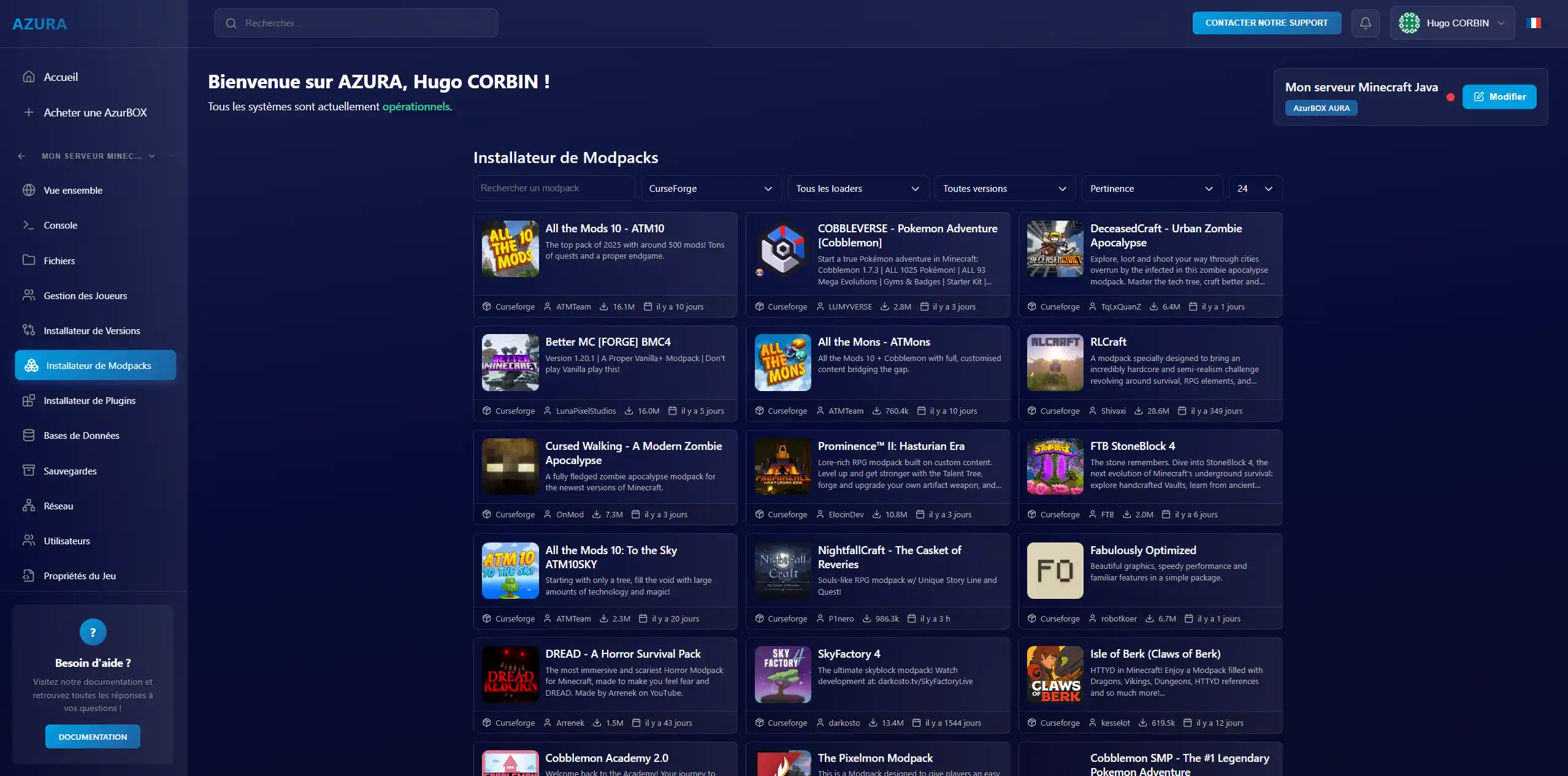Image resolution: width=1568 pixels, height=776 pixels.
Task: Open the Pertinence sort dropdown
Action: 1151,189
